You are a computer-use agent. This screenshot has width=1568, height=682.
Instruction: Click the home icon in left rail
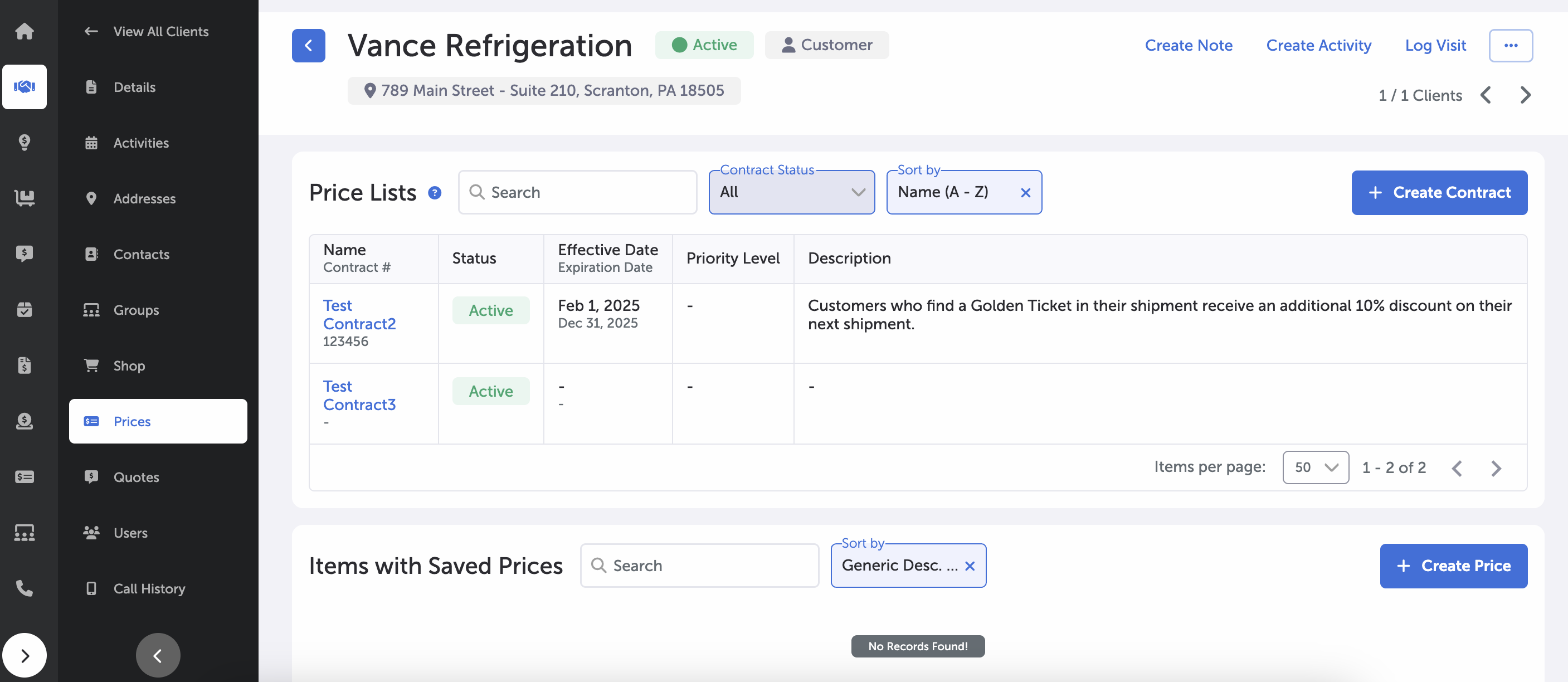25,31
